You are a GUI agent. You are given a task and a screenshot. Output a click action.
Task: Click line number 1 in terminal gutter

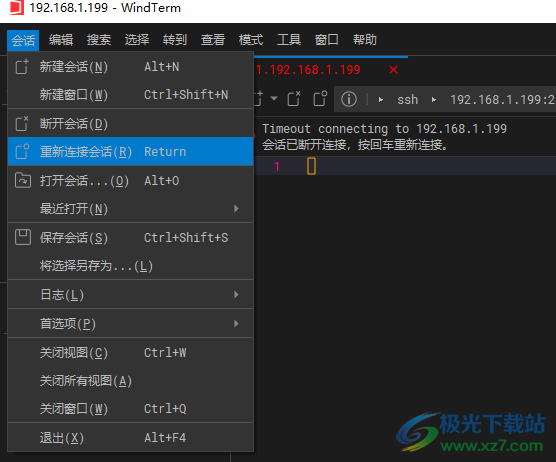277,167
